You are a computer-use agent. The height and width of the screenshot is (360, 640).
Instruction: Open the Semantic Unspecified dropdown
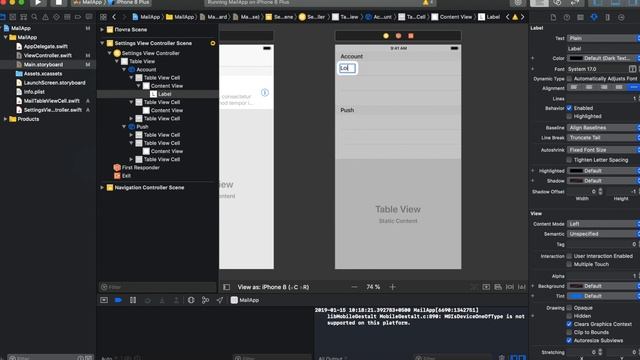click(x=603, y=234)
